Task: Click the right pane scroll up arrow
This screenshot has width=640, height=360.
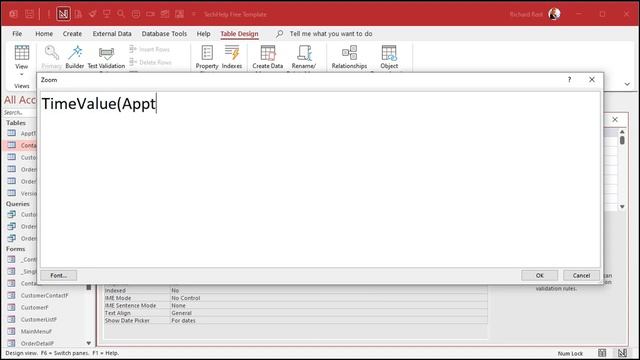Action: click(622, 132)
